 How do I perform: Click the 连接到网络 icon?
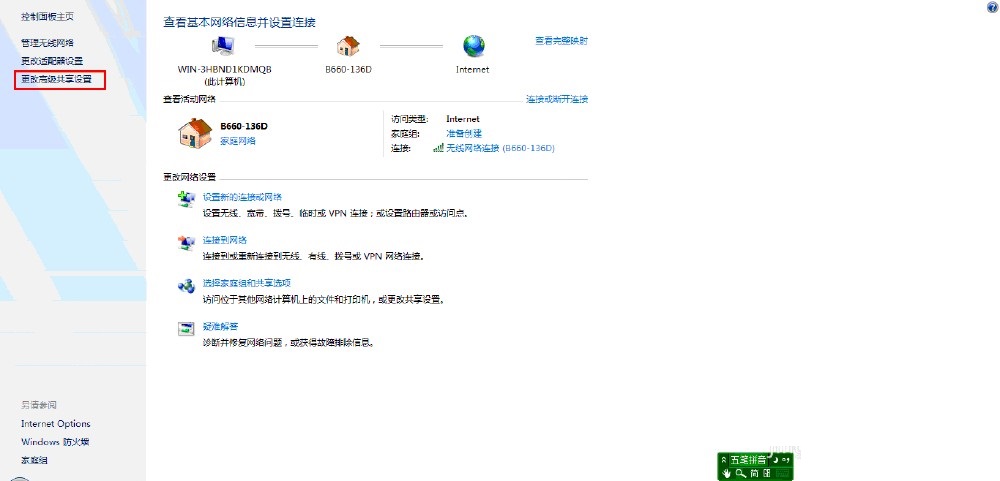(186, 243)
